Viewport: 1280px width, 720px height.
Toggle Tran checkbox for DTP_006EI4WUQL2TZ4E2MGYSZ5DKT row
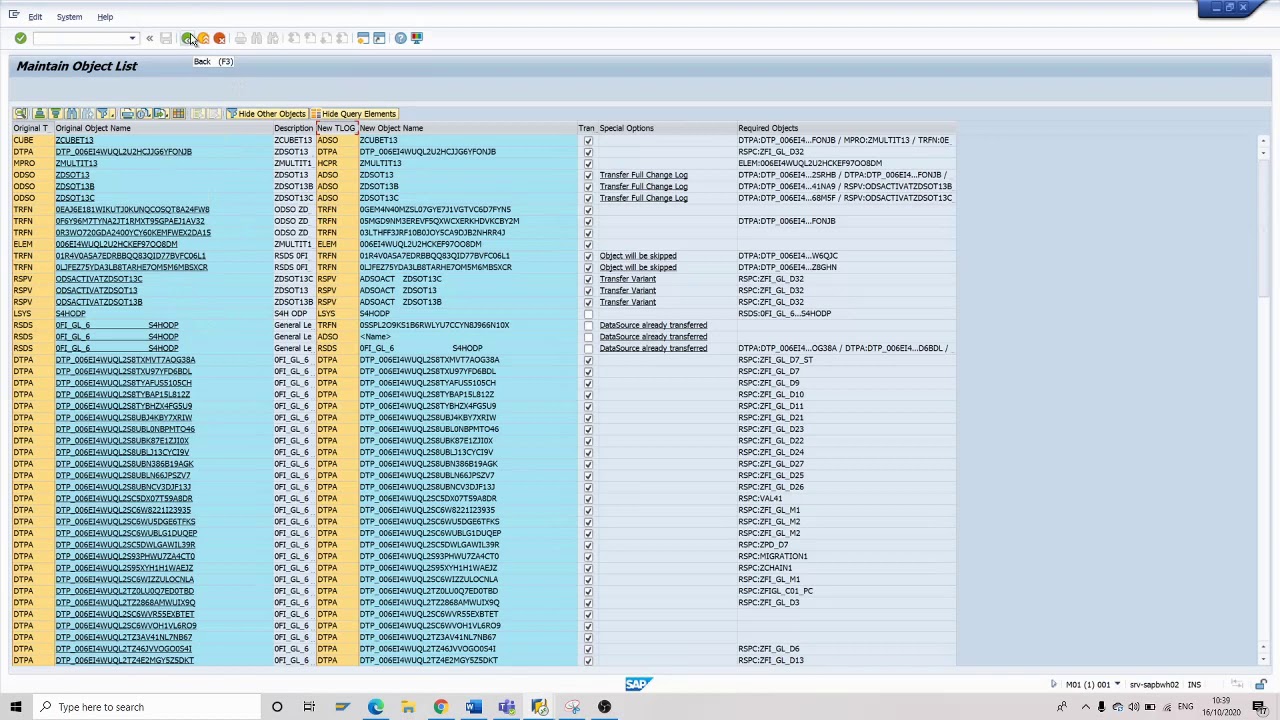pyautogui.click(x=588, y=660)
